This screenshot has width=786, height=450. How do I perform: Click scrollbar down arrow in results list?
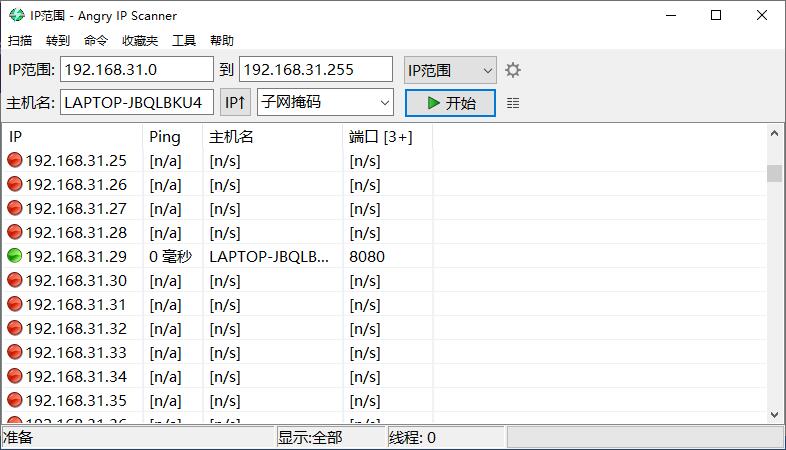(774, 415)
